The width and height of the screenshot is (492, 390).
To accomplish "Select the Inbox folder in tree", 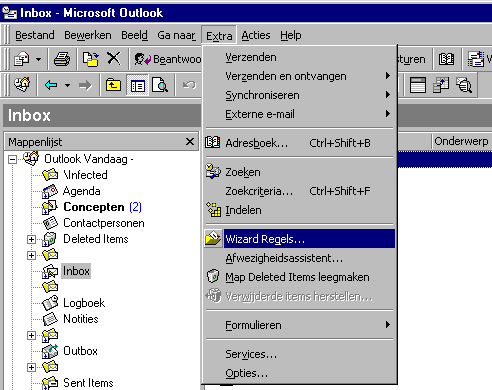I will coord(76,271).
